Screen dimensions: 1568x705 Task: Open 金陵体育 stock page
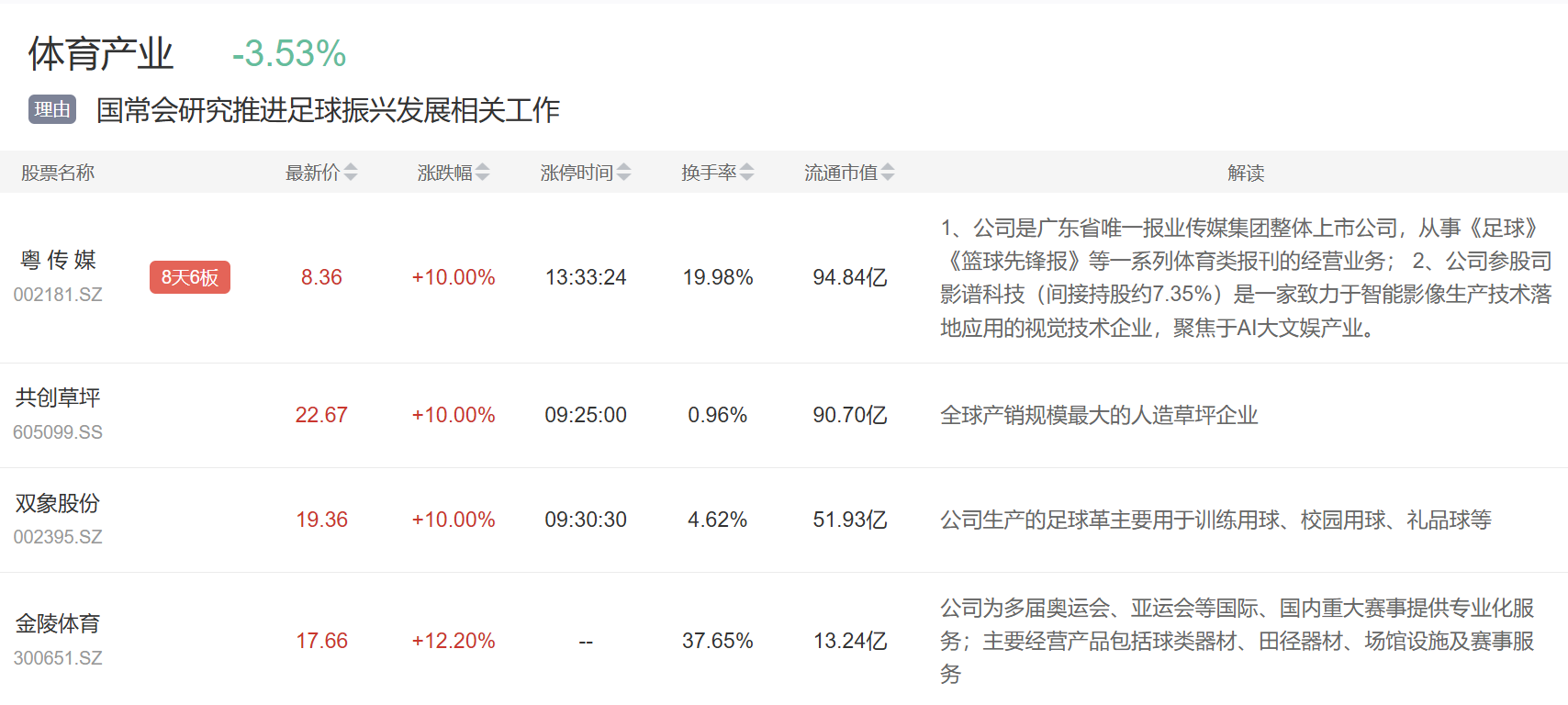click(x=58, y=624)
